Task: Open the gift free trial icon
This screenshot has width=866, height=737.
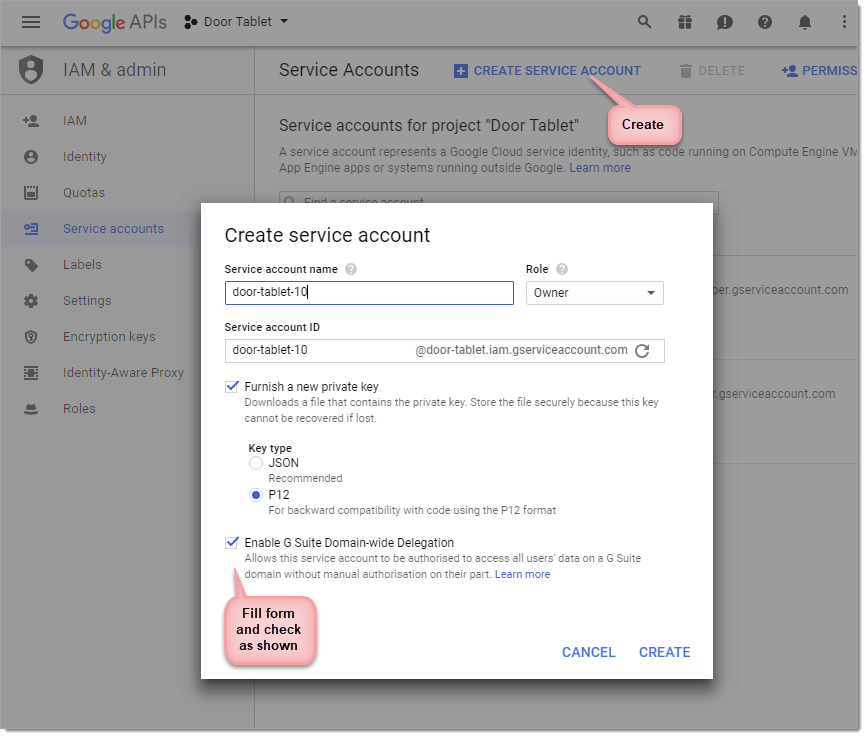Action: click(685, 22)
